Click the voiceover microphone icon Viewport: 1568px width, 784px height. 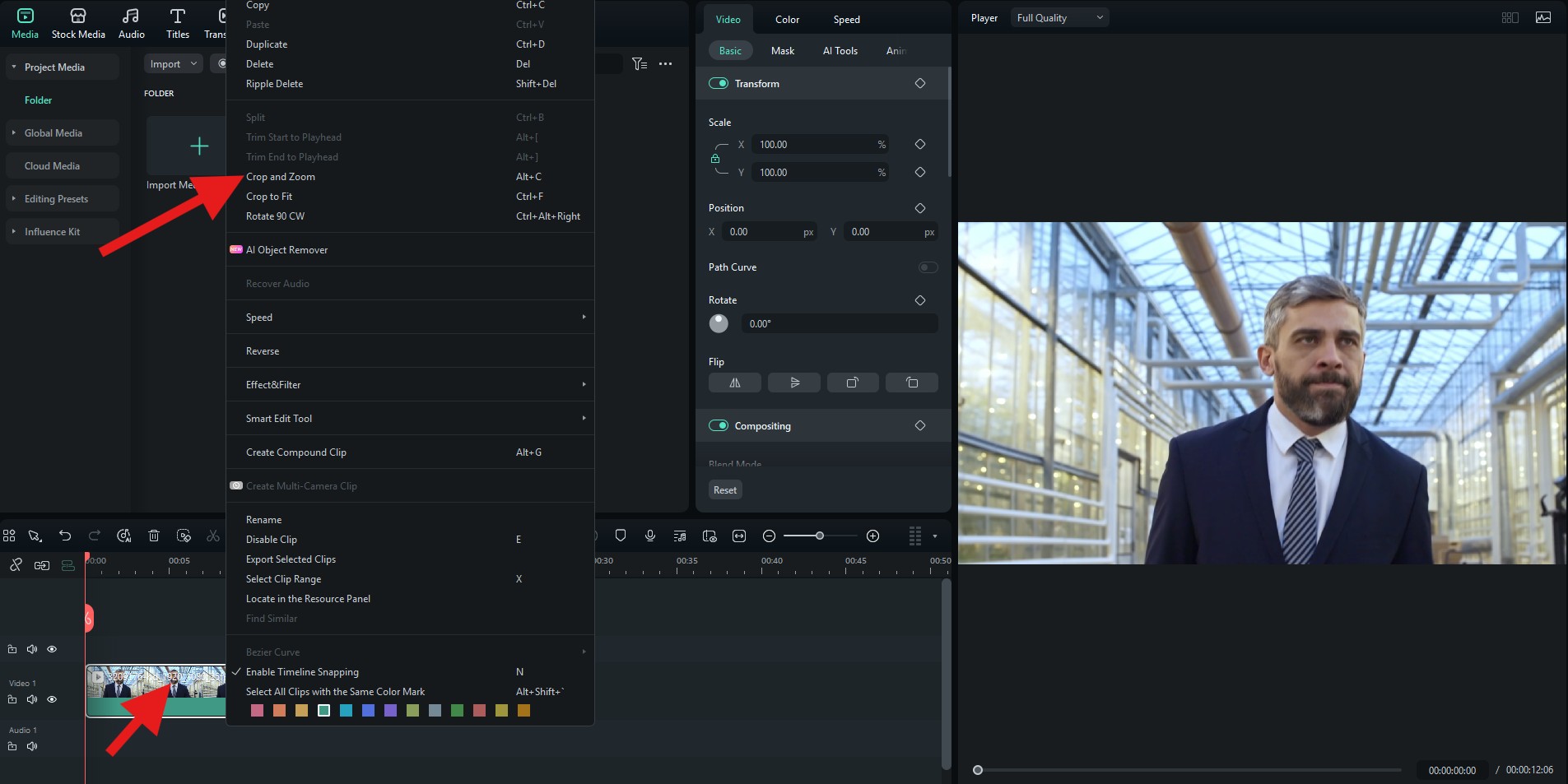[x=650, y=536]
